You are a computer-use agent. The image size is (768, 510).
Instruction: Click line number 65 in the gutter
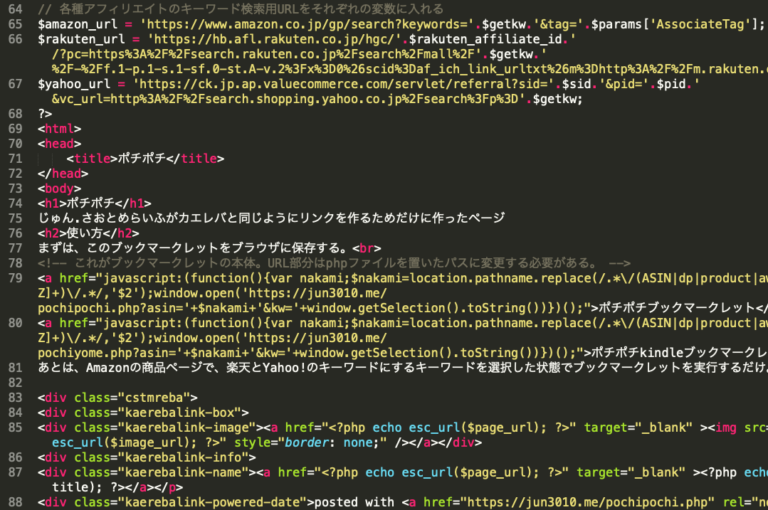click(15, 24)
